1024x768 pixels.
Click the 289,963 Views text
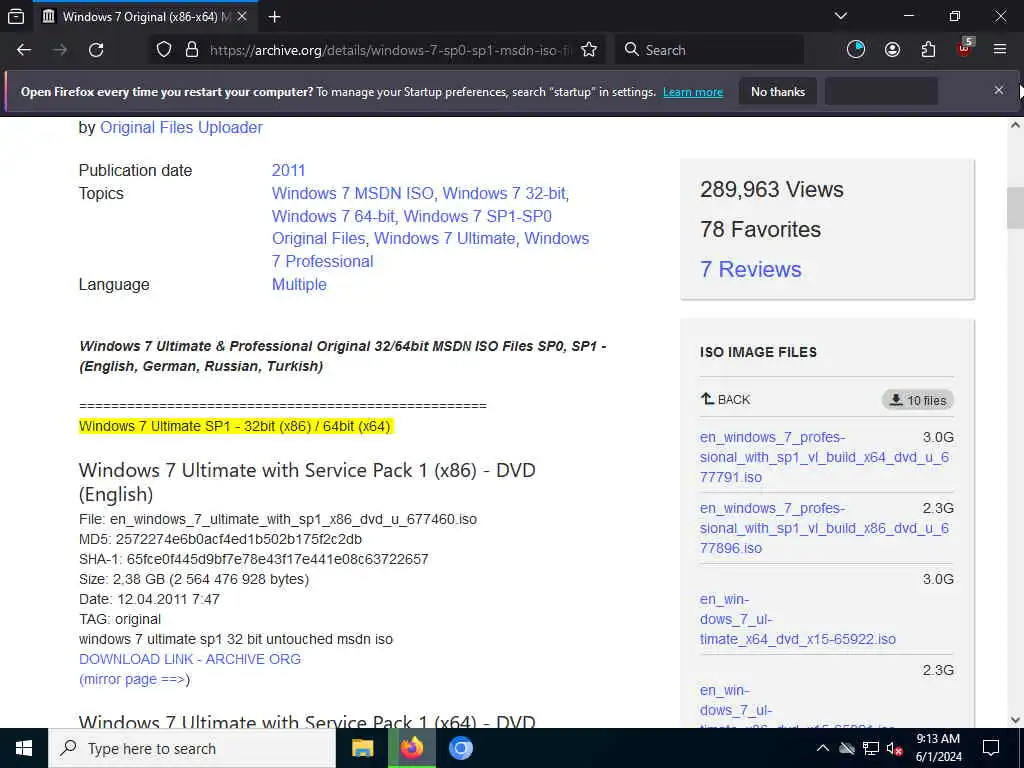pyautogui.click(x=771, y=189)
